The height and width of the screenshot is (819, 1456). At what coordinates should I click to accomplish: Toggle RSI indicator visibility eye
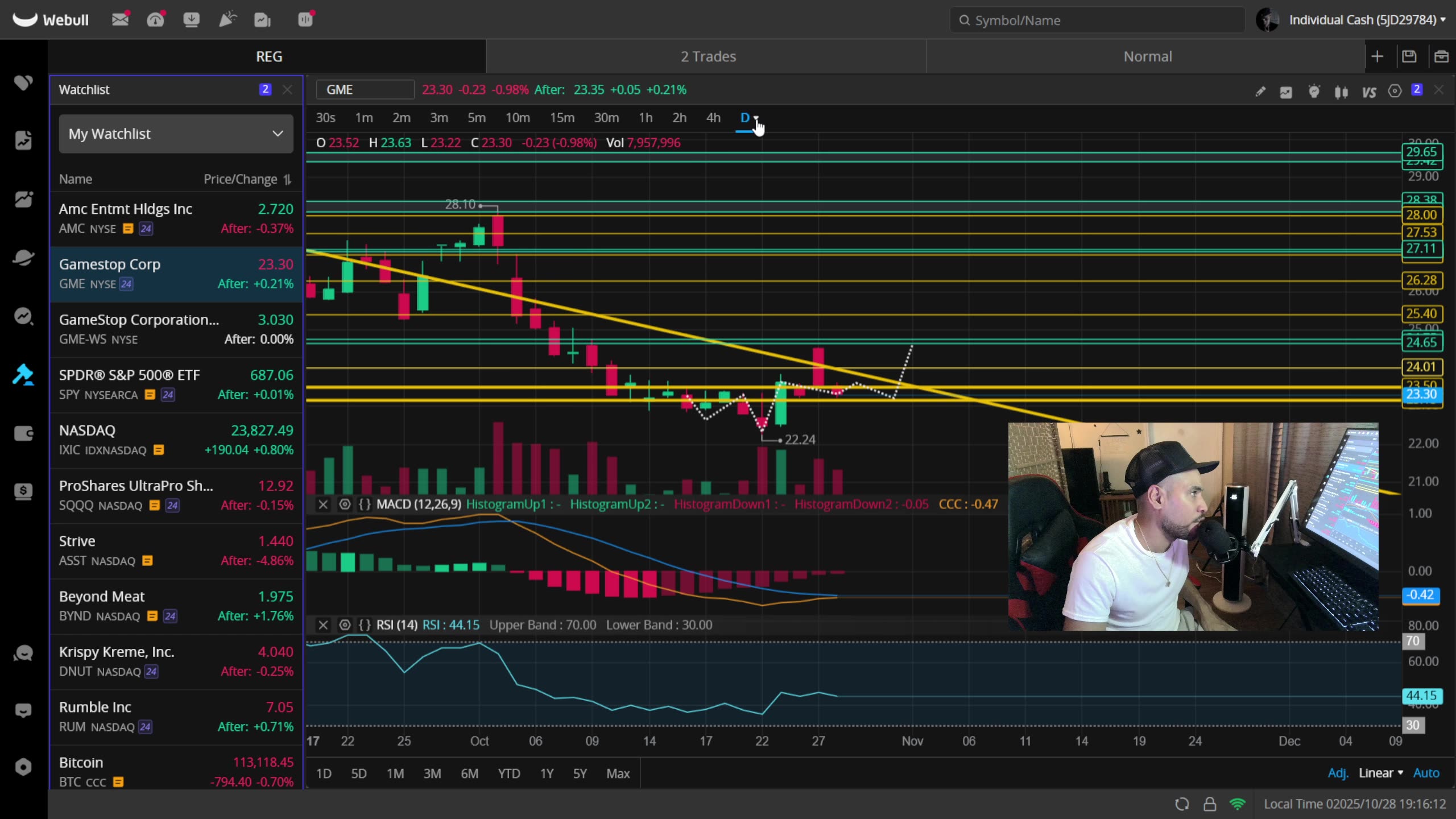click(345, 625)
